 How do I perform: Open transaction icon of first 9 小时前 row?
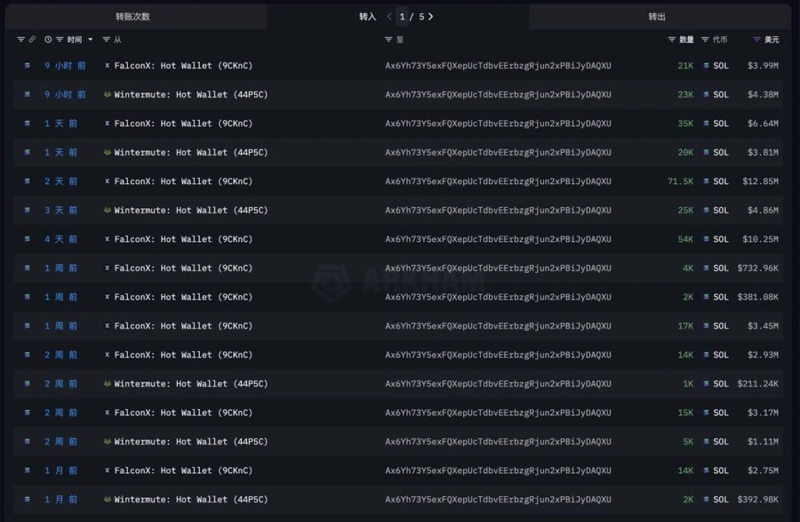[x=27, y=66]
